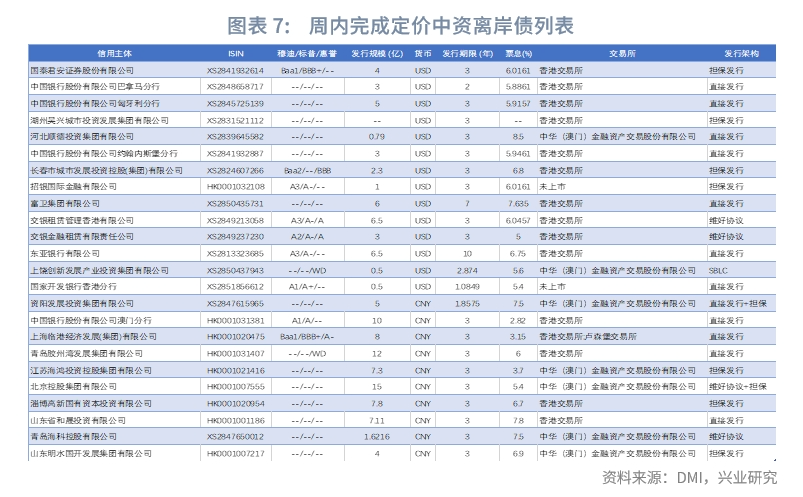Click ISIN 'HK0001031381'
The height and width of the screenshot is (497, 803).
[236, 320]
